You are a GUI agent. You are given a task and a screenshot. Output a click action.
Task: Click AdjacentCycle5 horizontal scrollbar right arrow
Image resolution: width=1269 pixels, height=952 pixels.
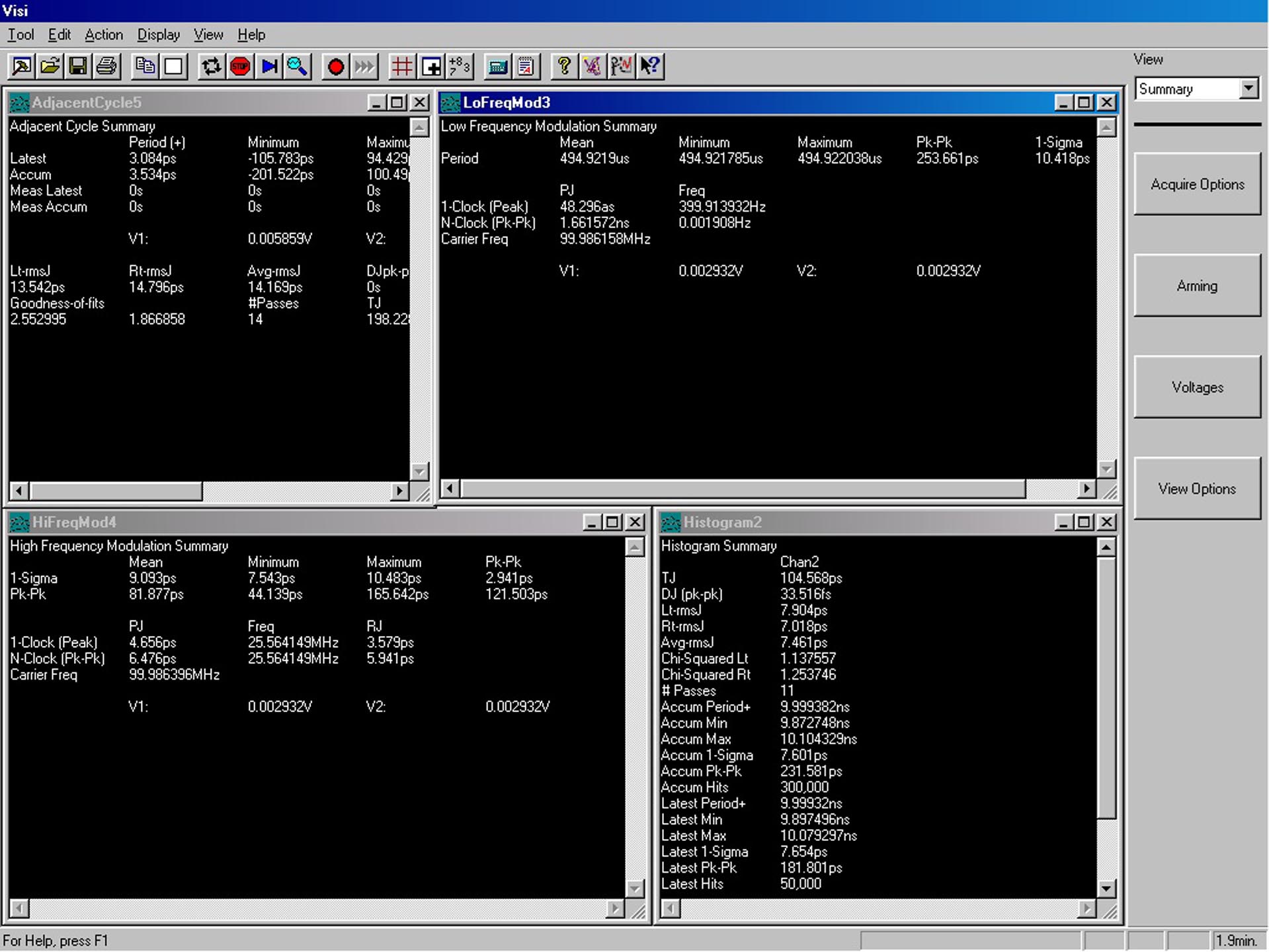[399, 491]
